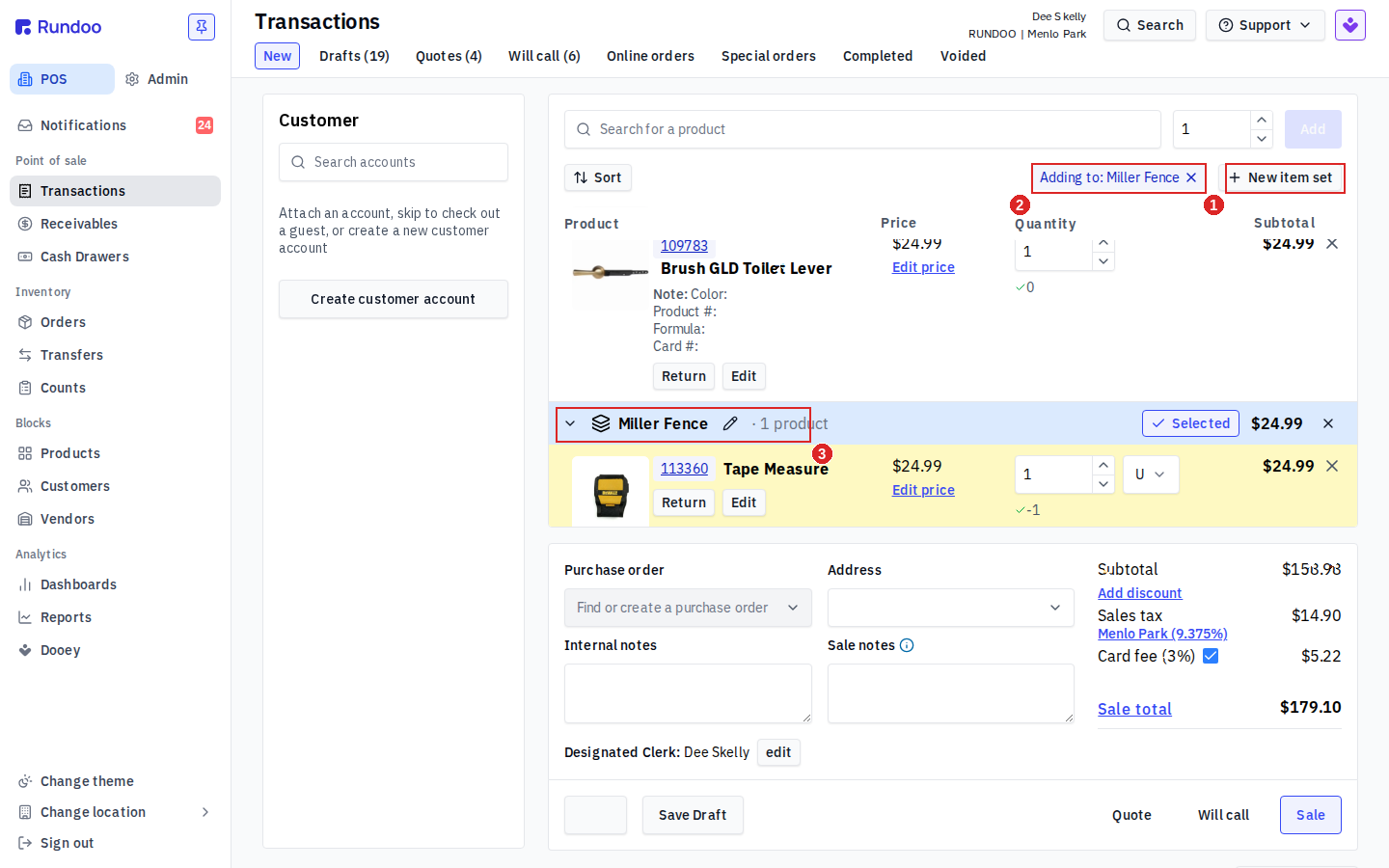This screenshot has height=868, width=1389.
Task: Click Create customer account
Action: [x=394, y=299]
